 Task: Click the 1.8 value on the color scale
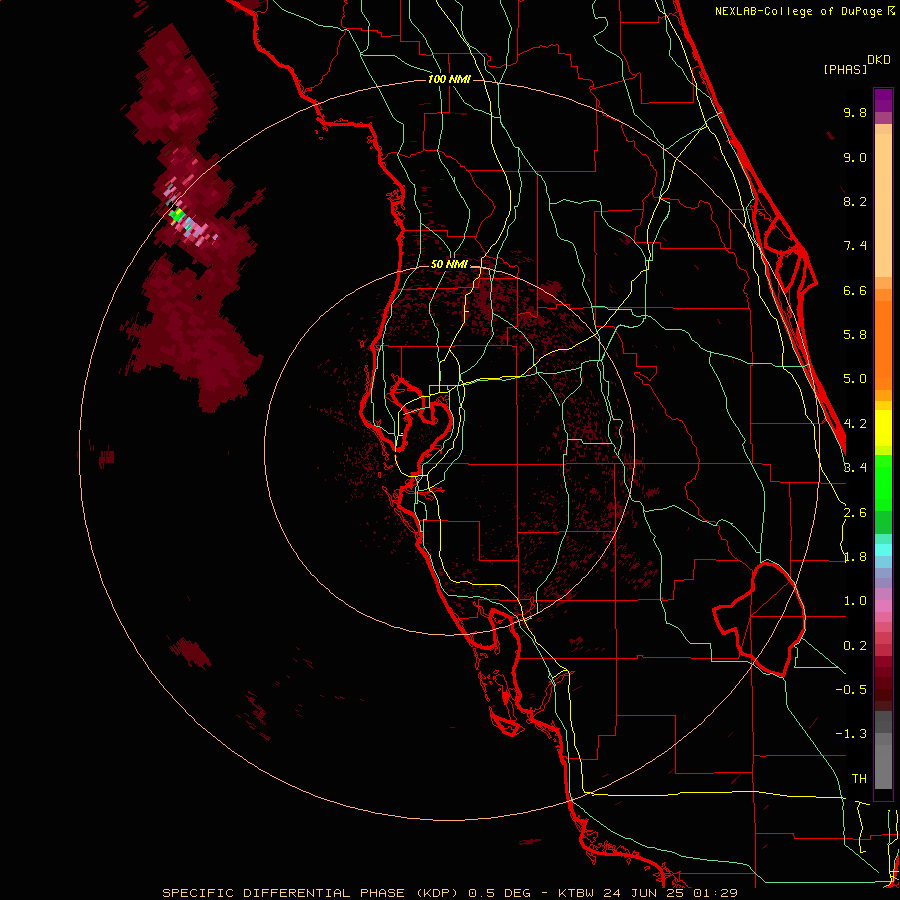855,557
